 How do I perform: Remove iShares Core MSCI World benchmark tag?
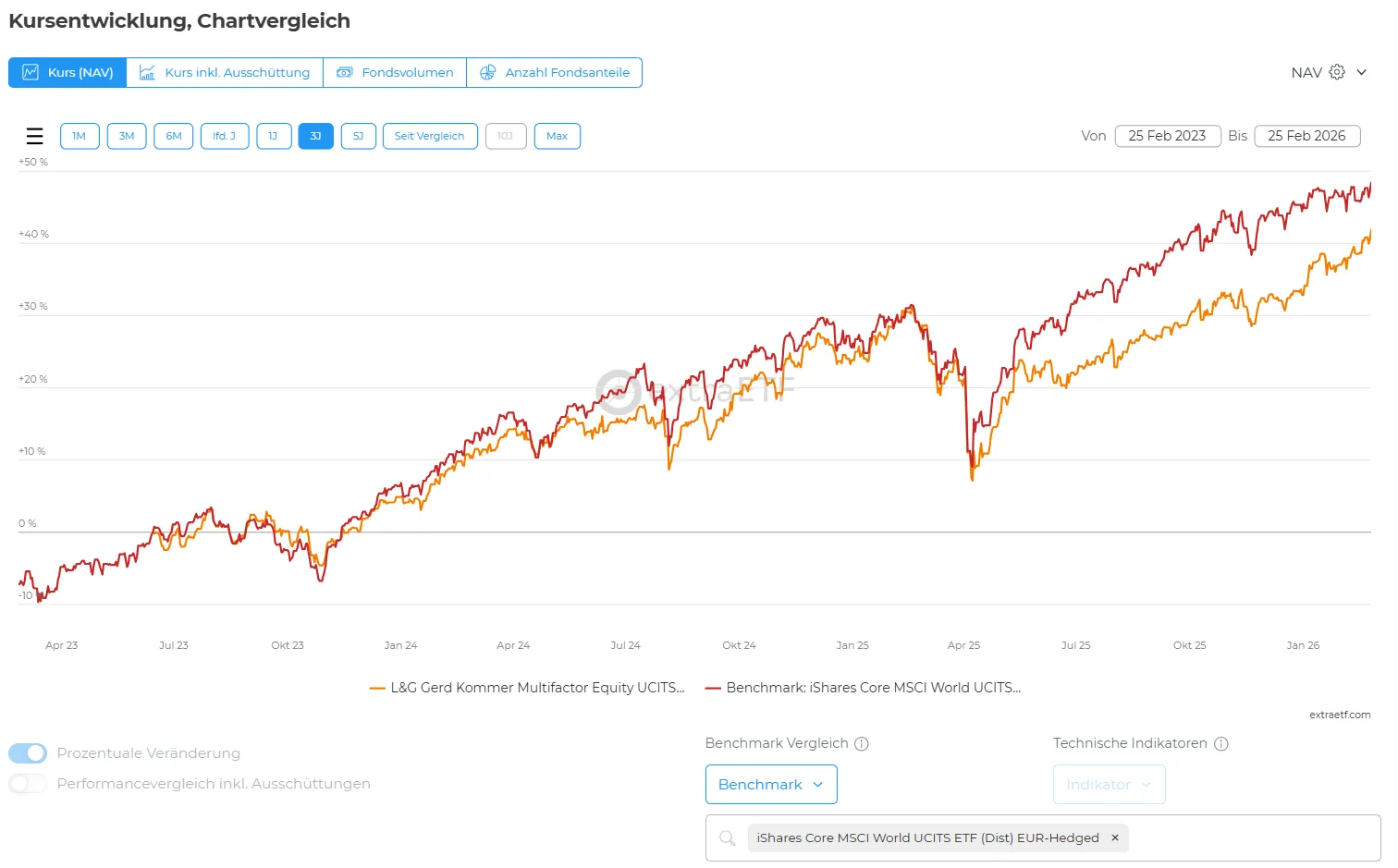pyautogui.click(x=1115, y=837)
